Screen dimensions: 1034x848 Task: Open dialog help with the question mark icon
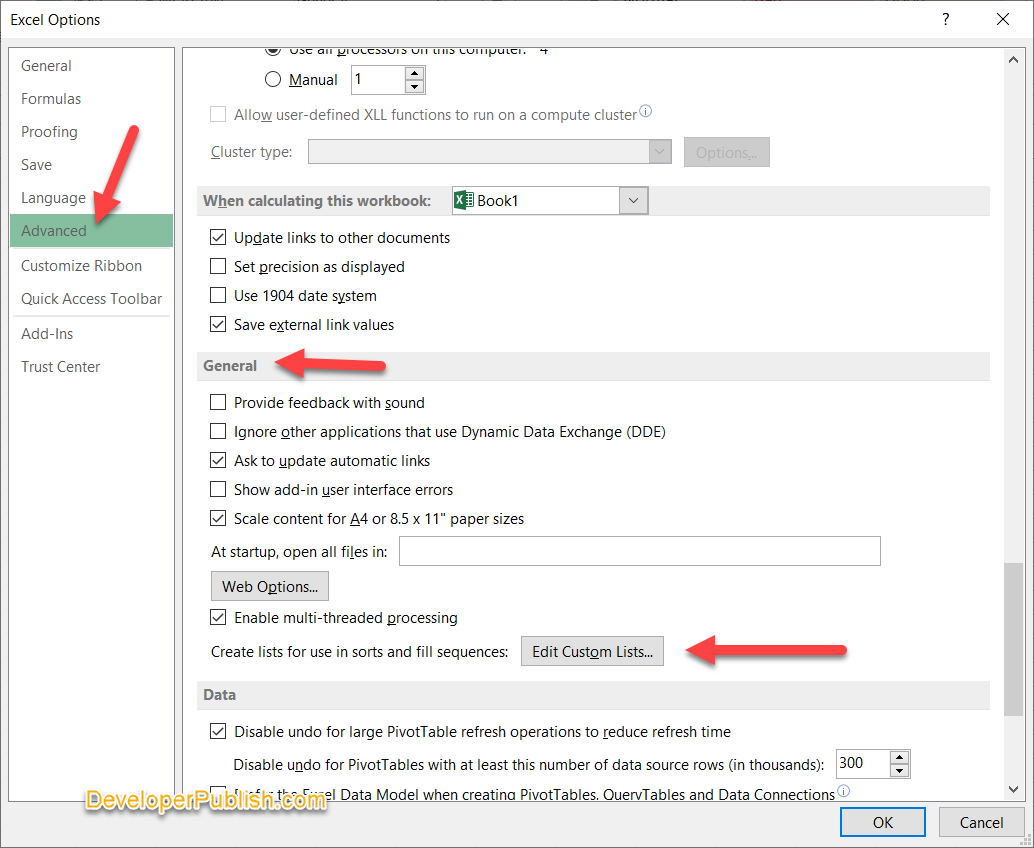(x=945, y=19)
